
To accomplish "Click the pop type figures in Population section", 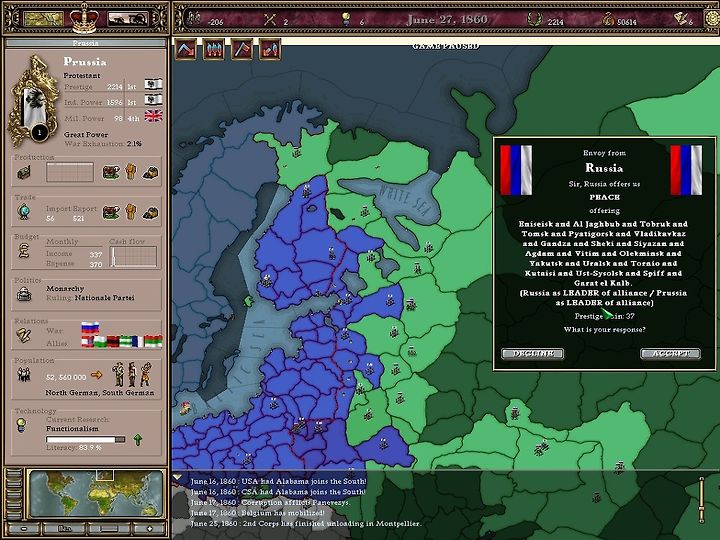I will (132, 374).
